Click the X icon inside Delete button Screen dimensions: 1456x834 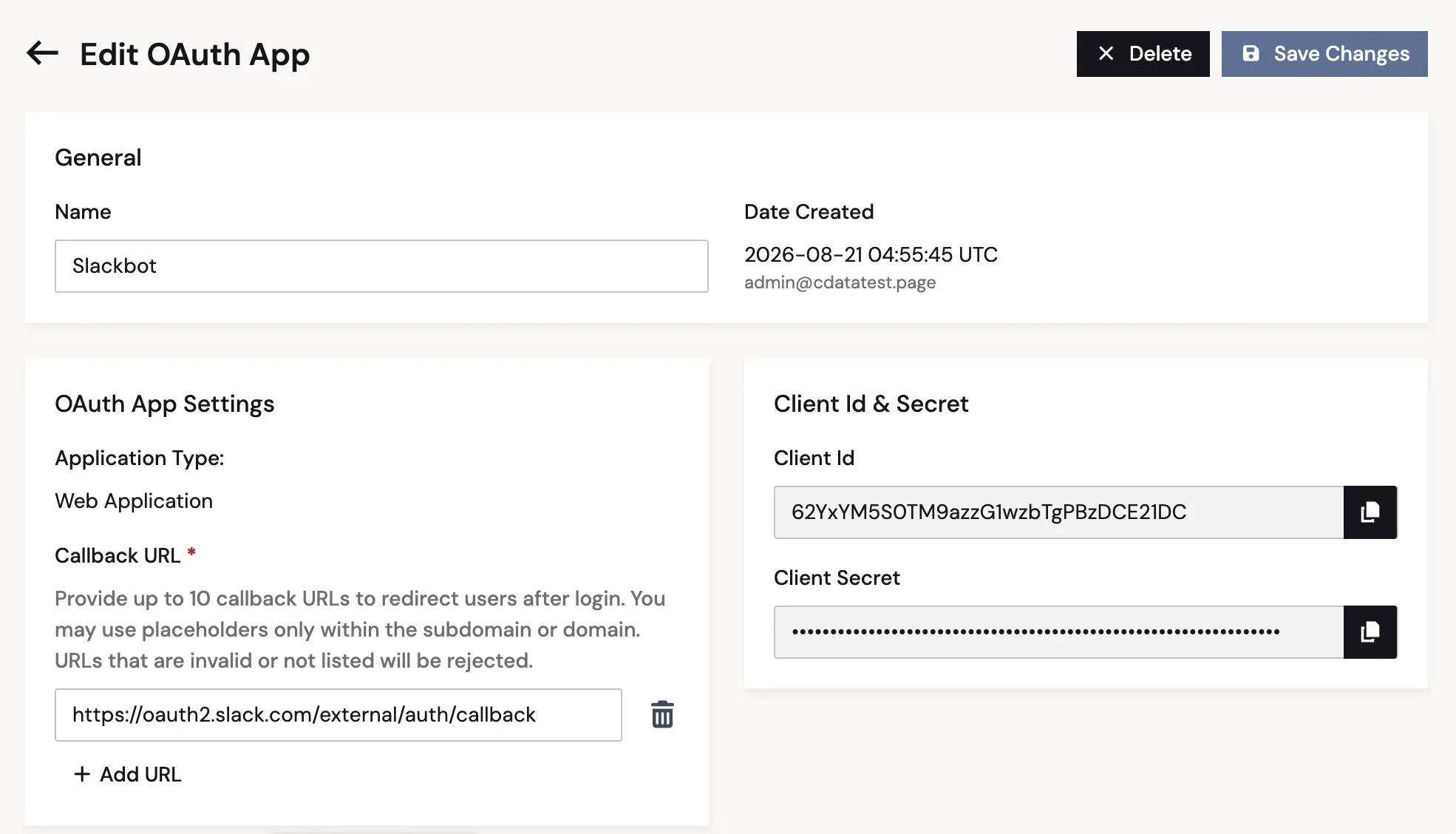(x=1106, y=53)
